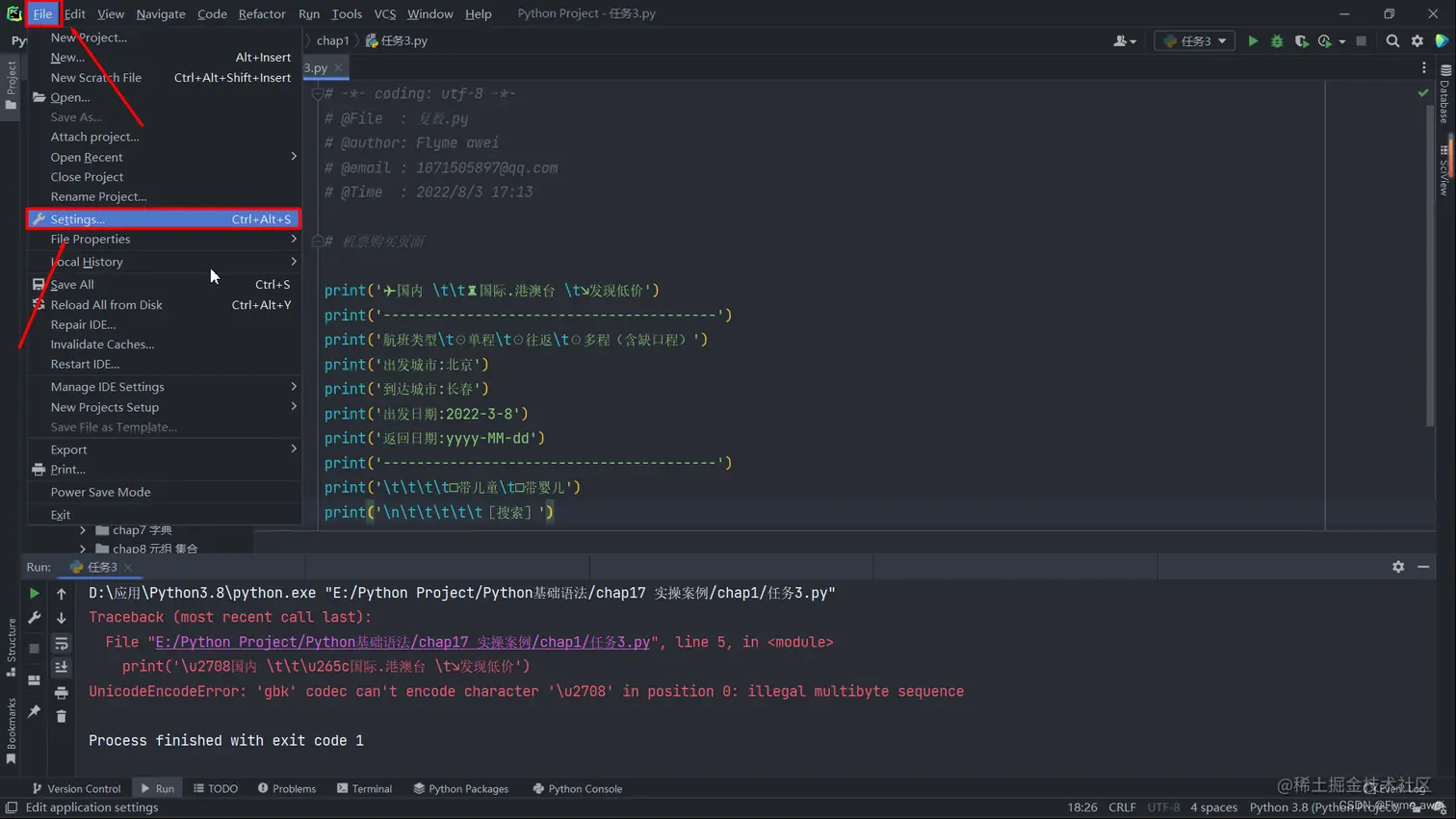The height and width of the screenshot is (819, 1456).
Task: Hide the Run tool window
Action: point(1423,567)
